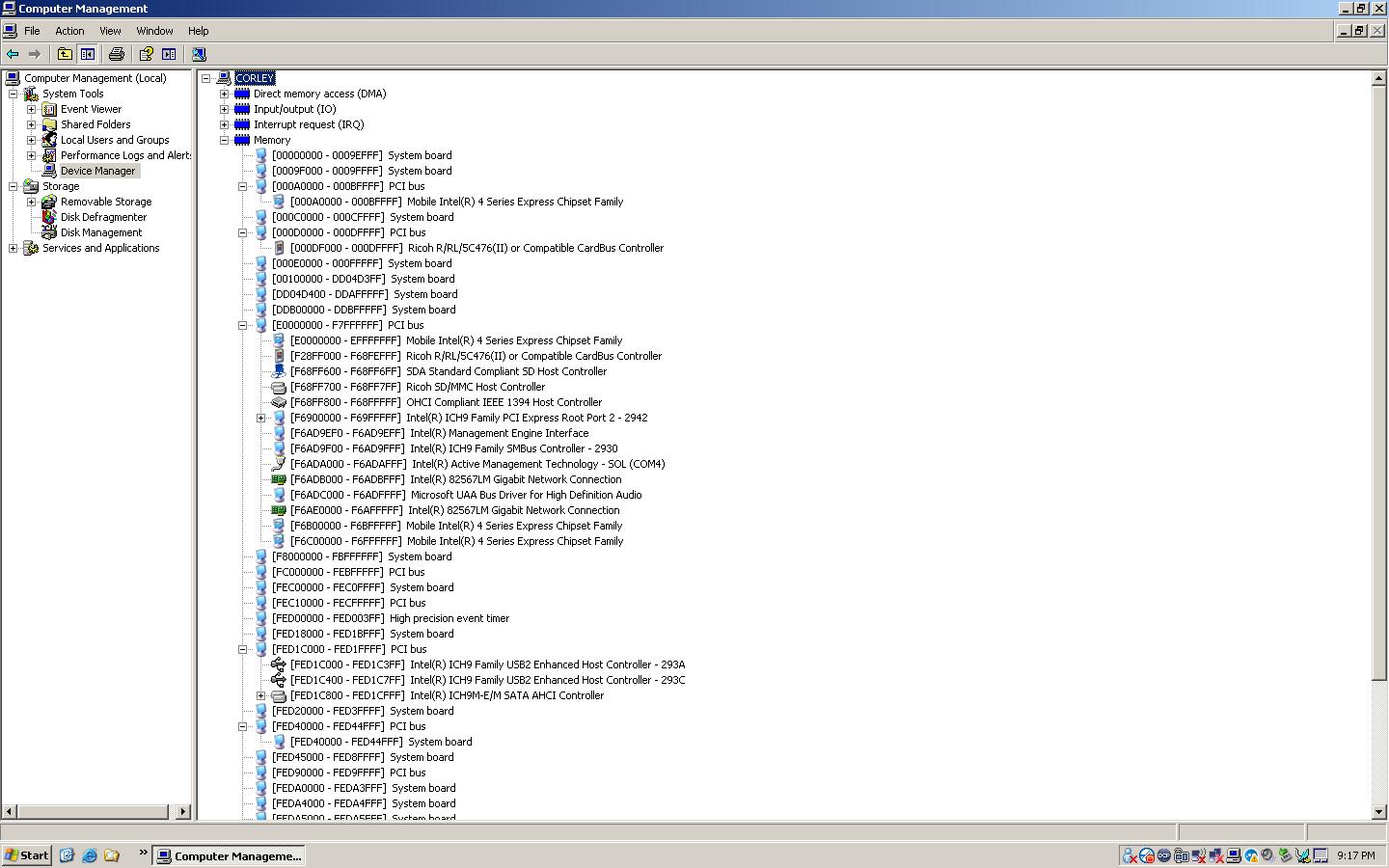Image resolution: width=1389 pixels, height=868 pixels.
Task: Select SDA Standard Compliant SD Host Controller
Action: point(449,371)
